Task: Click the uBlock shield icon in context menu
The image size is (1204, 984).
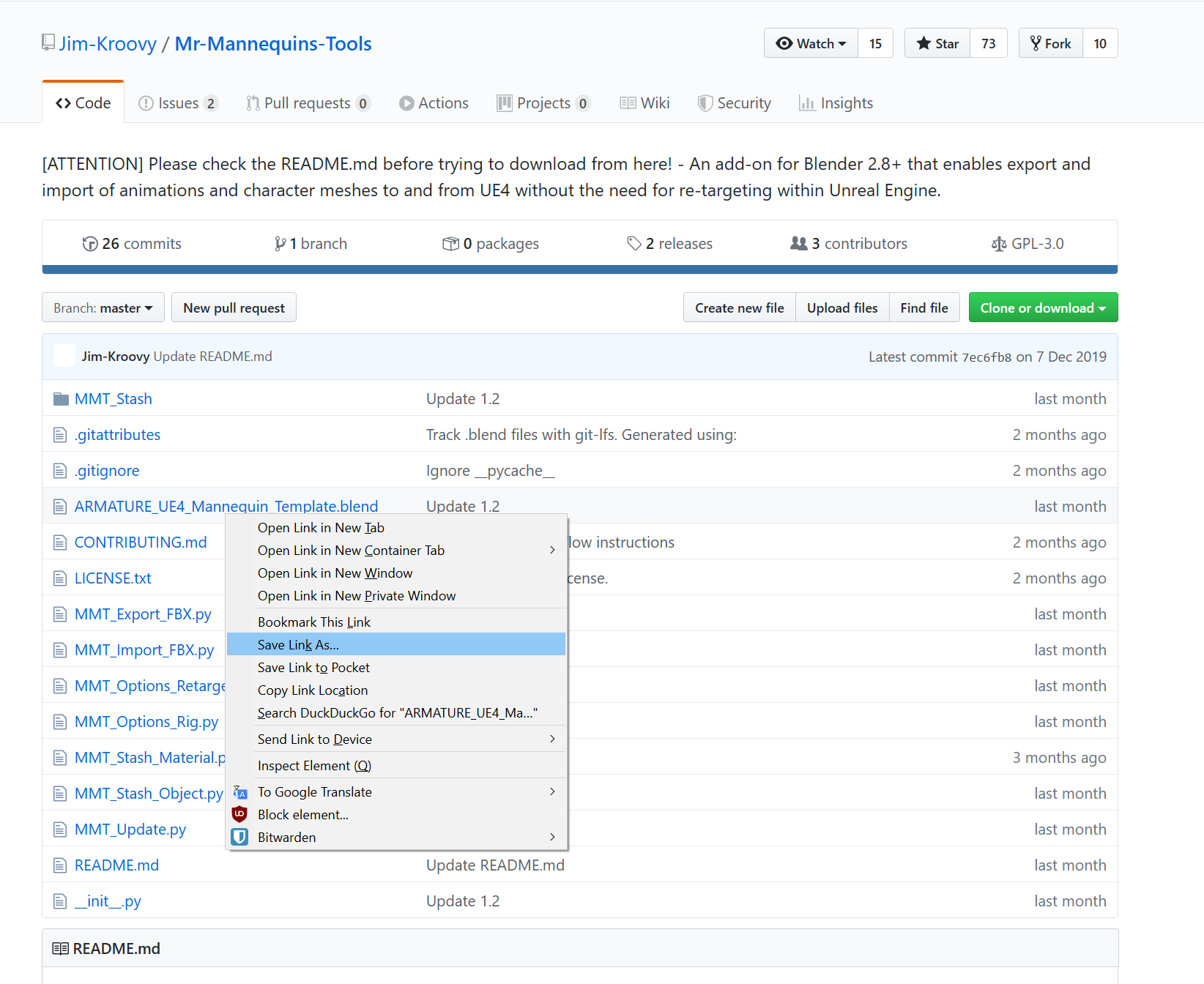Action: 239,814
